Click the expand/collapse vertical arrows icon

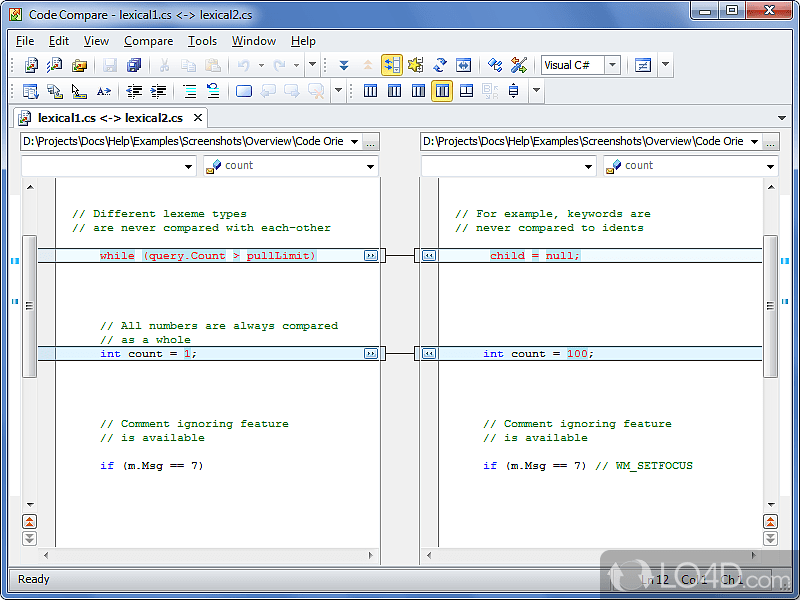513,91
